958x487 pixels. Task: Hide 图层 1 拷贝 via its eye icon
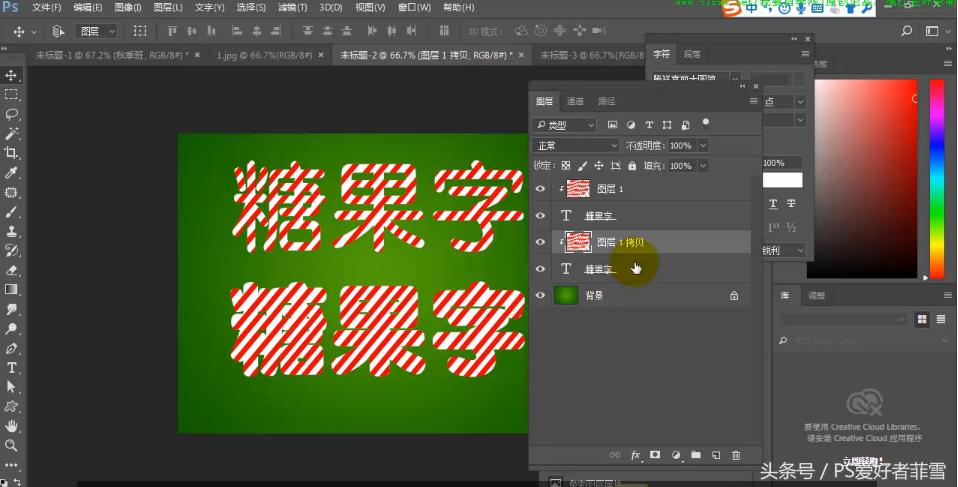[x=540, y=242]
